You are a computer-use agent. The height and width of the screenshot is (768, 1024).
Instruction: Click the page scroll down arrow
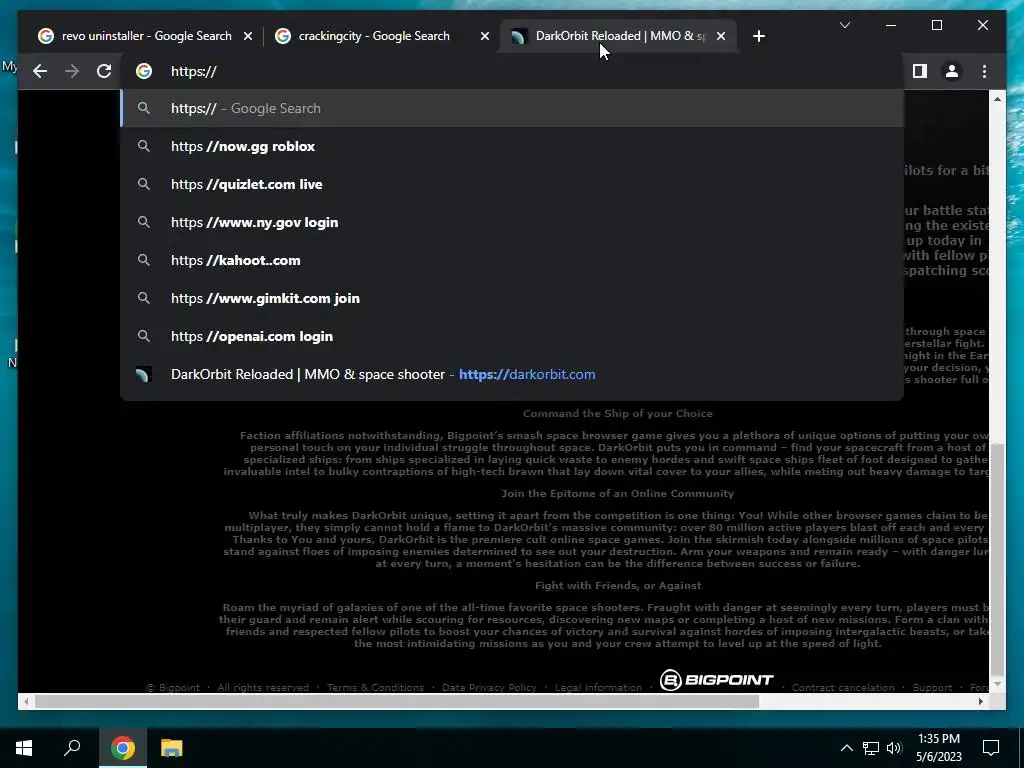[x=997, y=684]
